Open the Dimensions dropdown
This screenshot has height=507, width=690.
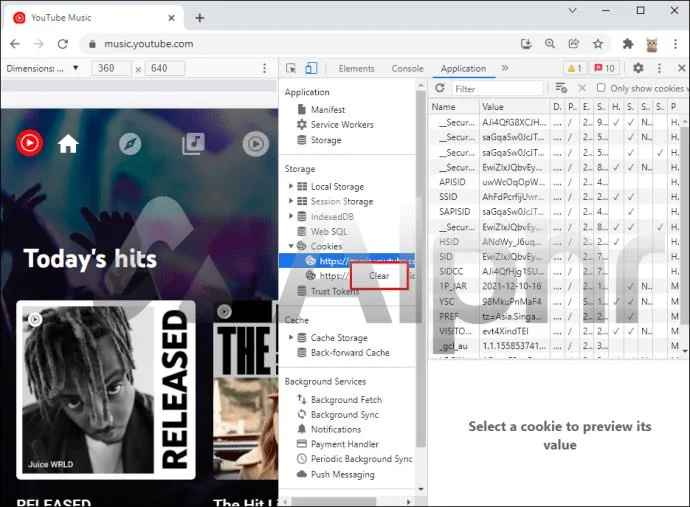click(42, 68)
